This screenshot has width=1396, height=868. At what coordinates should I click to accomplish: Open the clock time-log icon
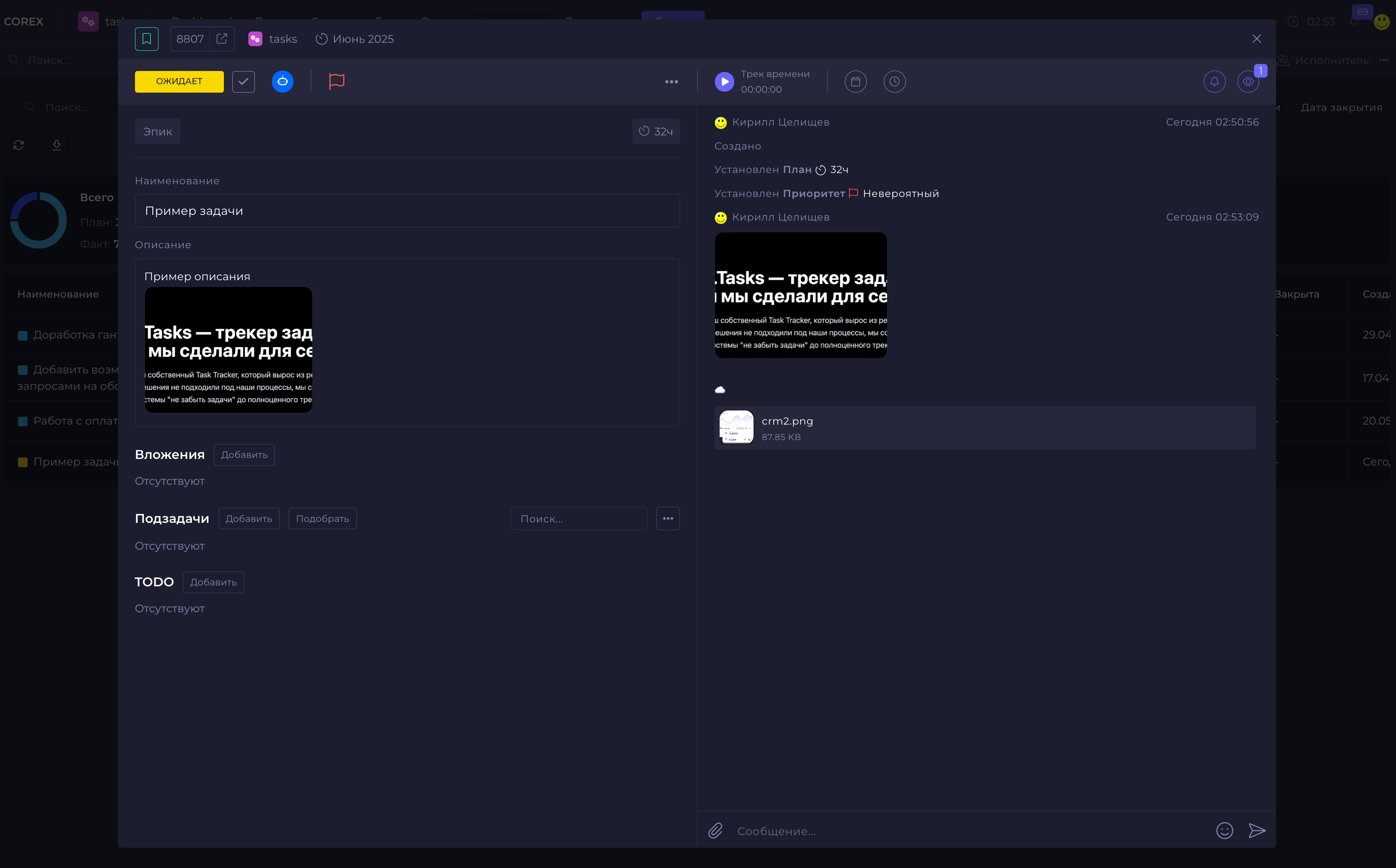point(895,81)
